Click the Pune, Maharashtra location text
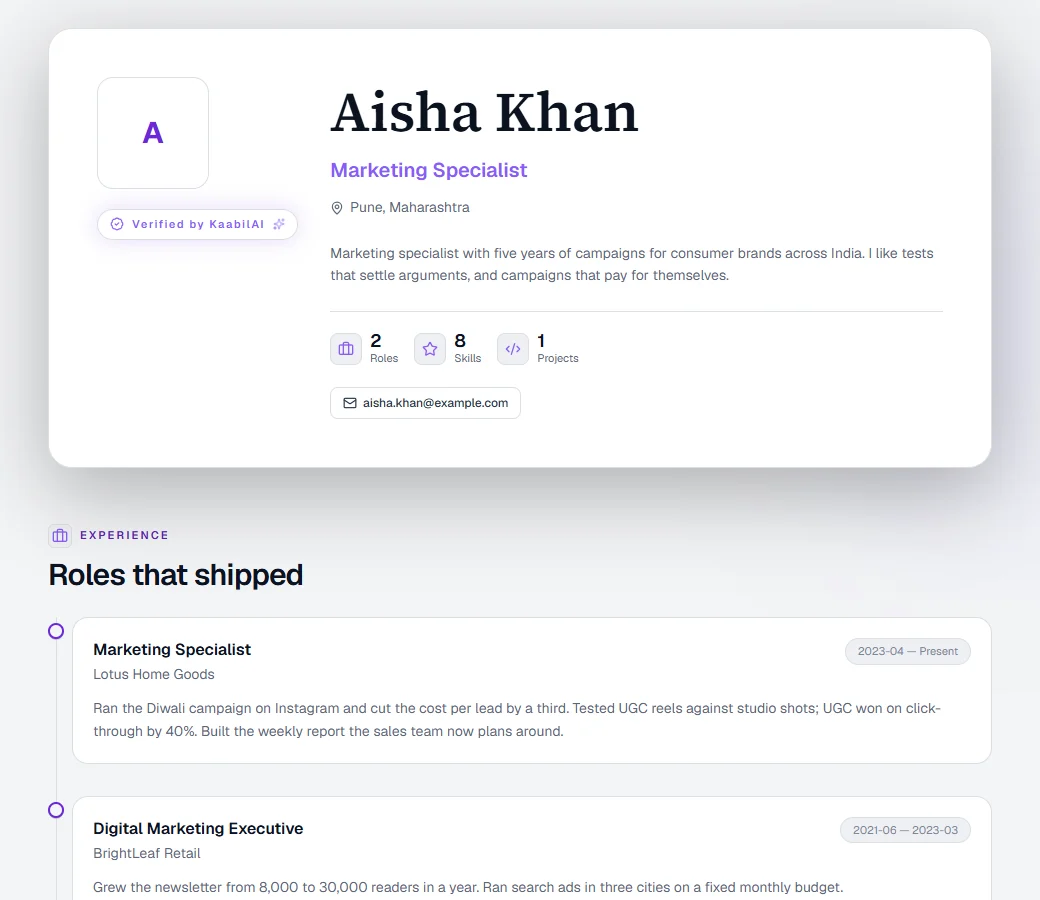 tap(409, 208)
